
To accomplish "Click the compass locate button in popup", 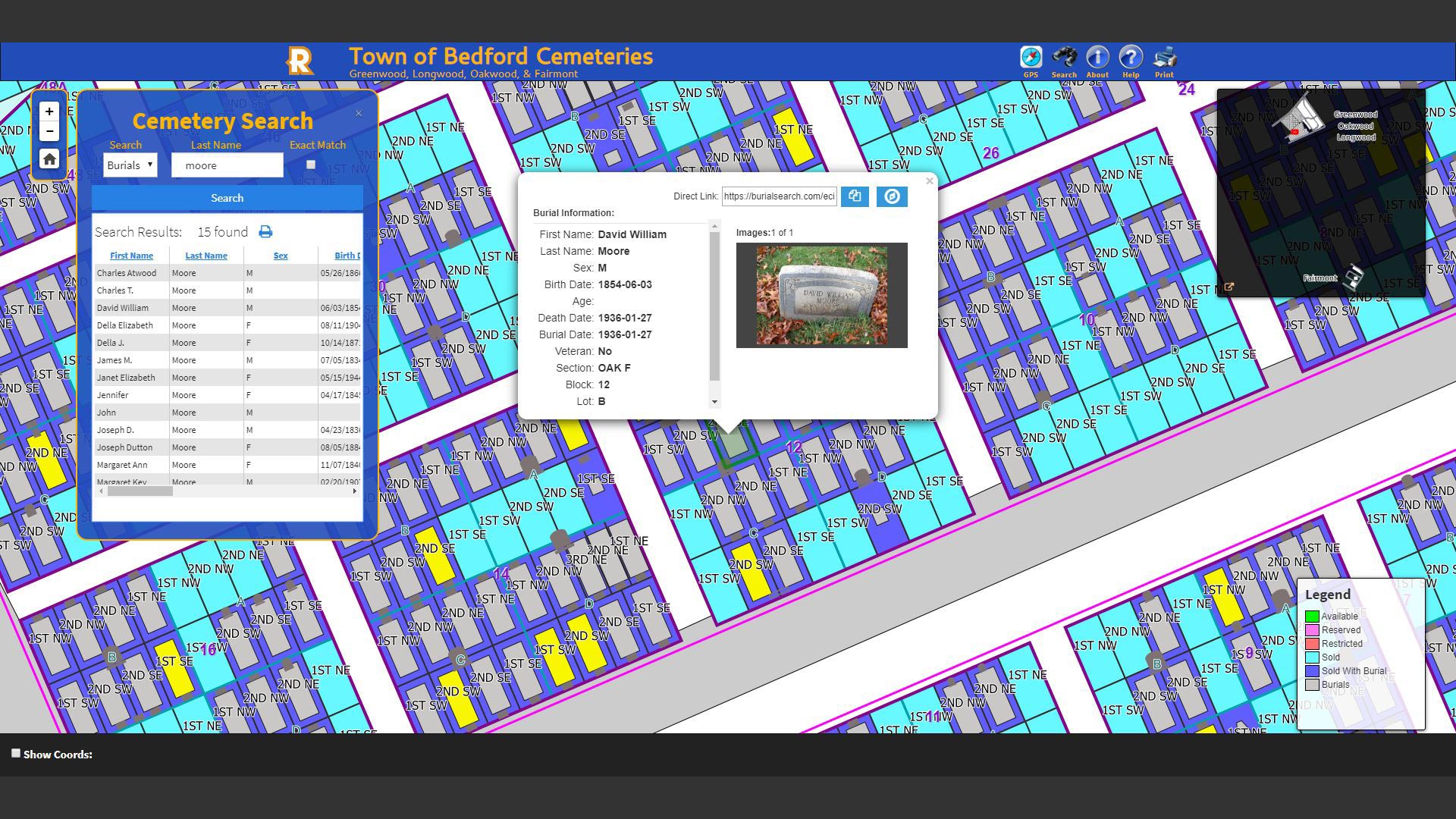I will coord(892,196).
